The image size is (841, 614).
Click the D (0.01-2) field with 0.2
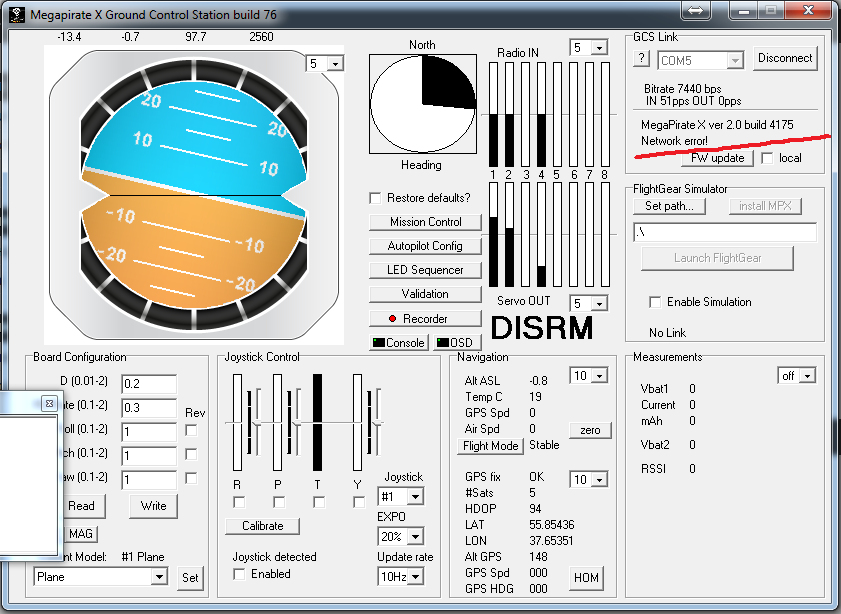coord(149,384)
